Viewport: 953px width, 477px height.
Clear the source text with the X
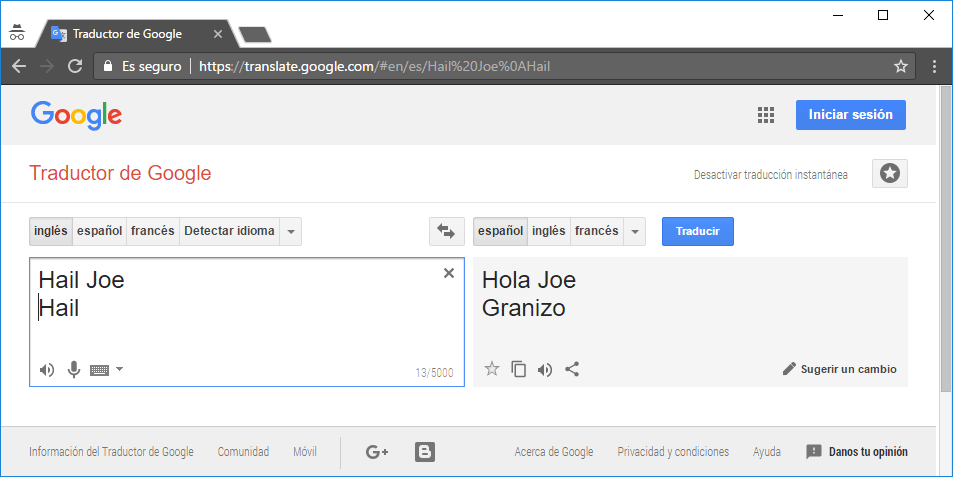coord(449,273)
